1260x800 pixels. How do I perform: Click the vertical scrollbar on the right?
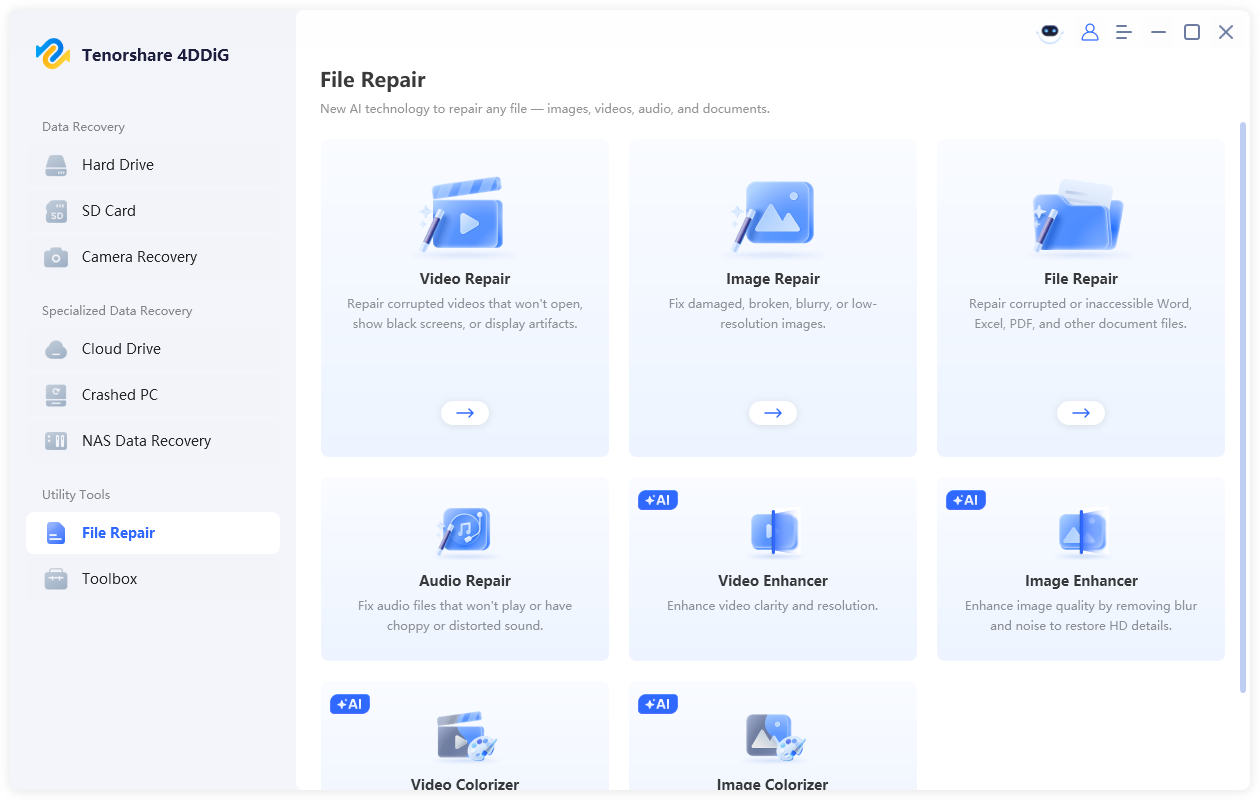(1243, 406)
